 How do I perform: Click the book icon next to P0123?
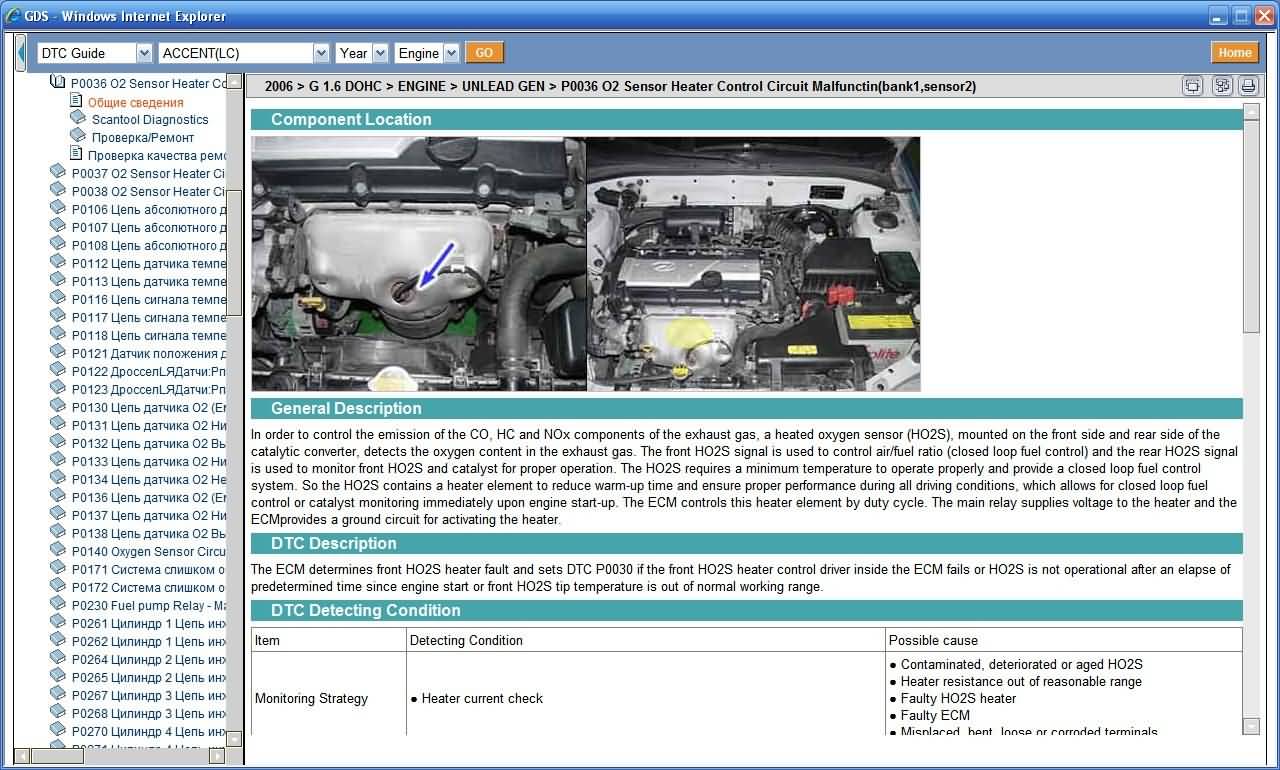coord(58,388)
